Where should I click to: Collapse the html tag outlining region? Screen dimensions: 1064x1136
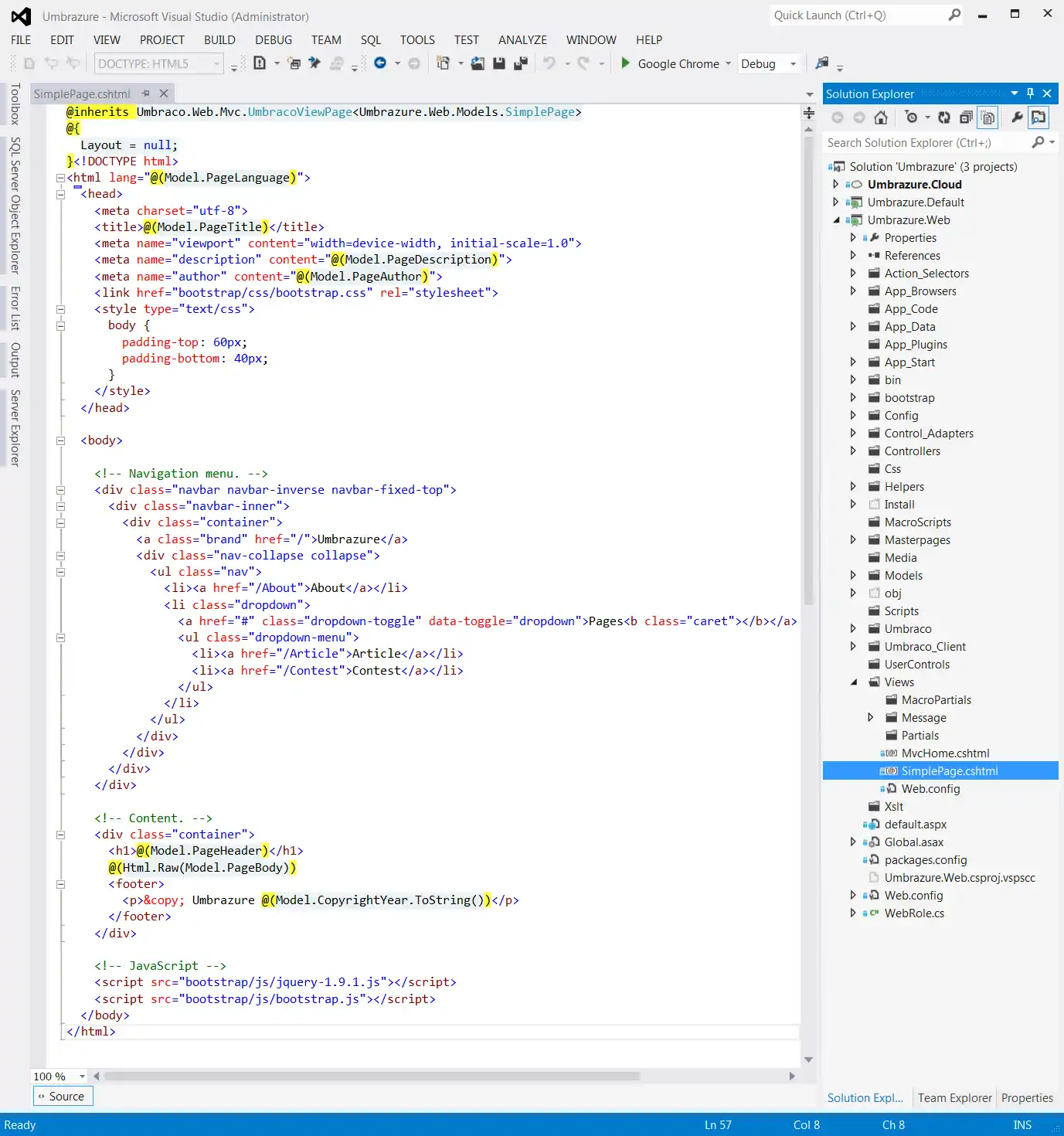tap(60, 178)
